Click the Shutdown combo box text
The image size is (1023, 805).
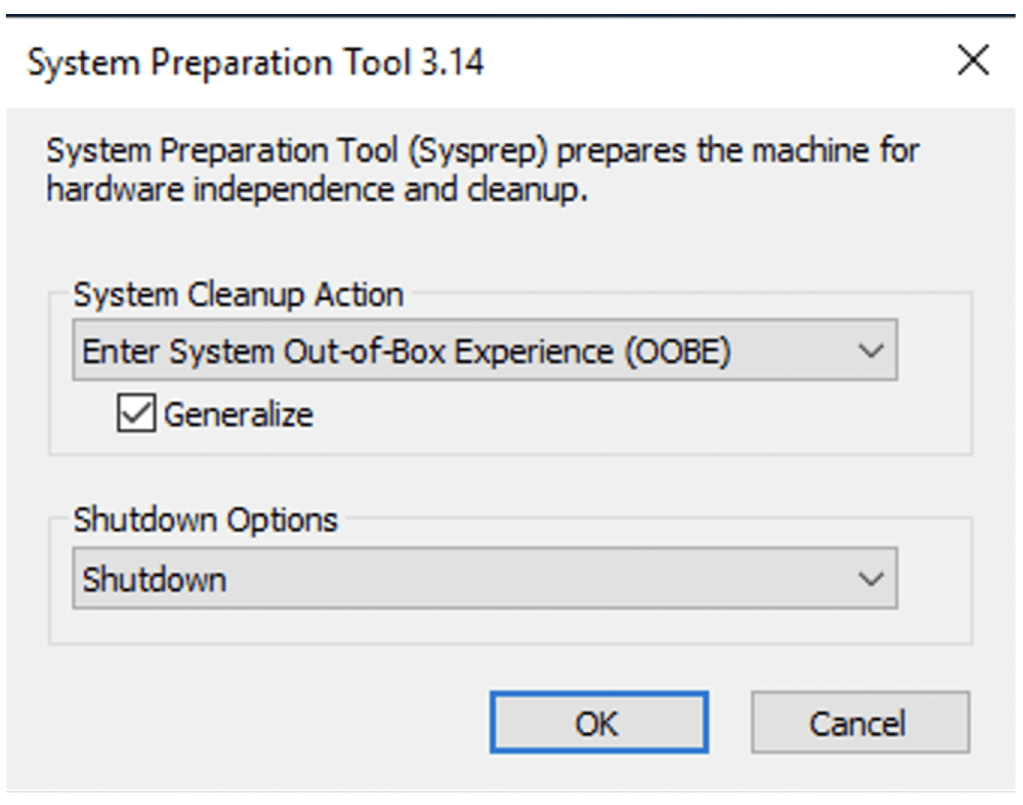pos(154,580)
